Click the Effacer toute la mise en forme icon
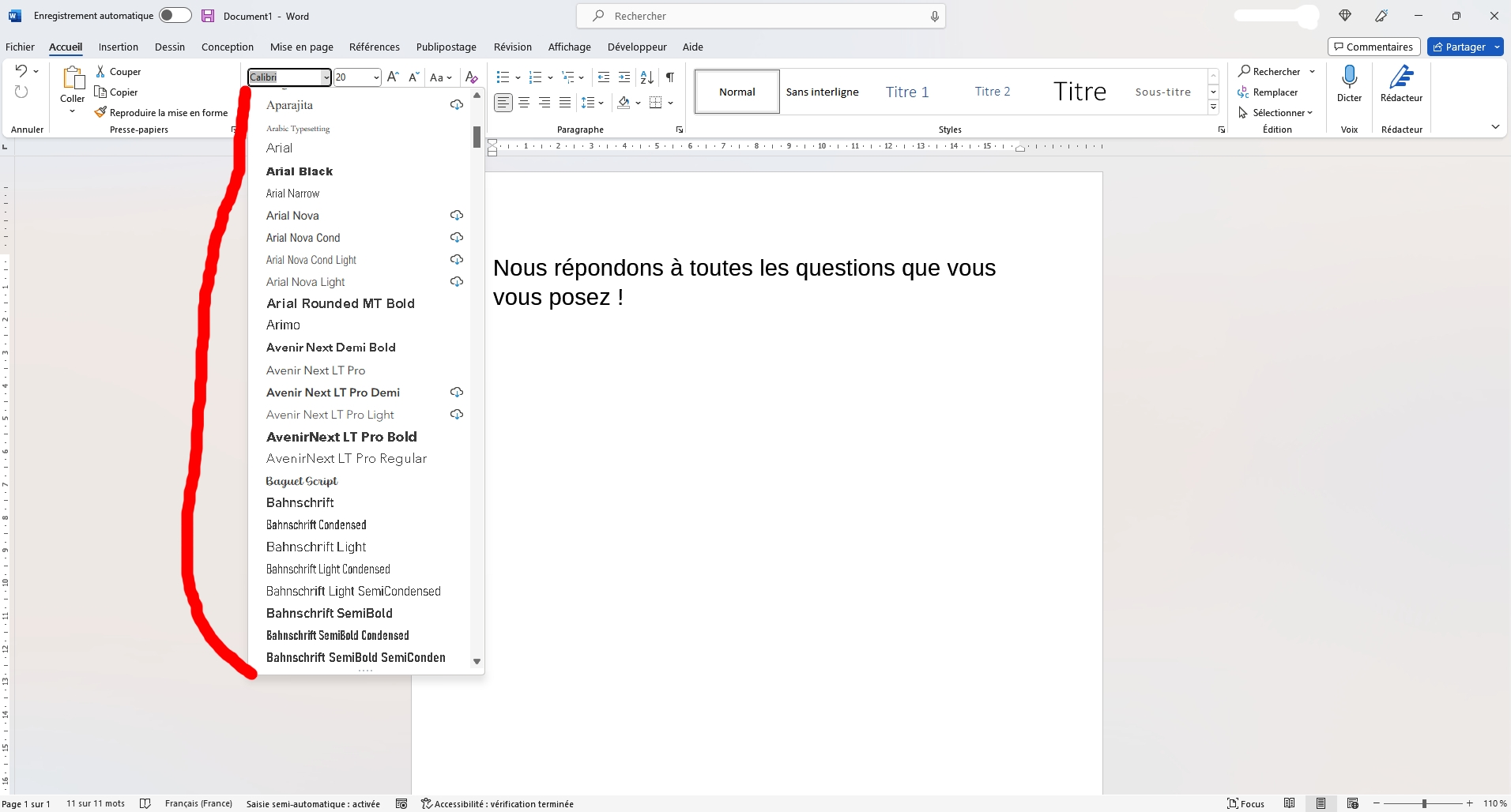1511x812 pixels. [x=472, y=77]
